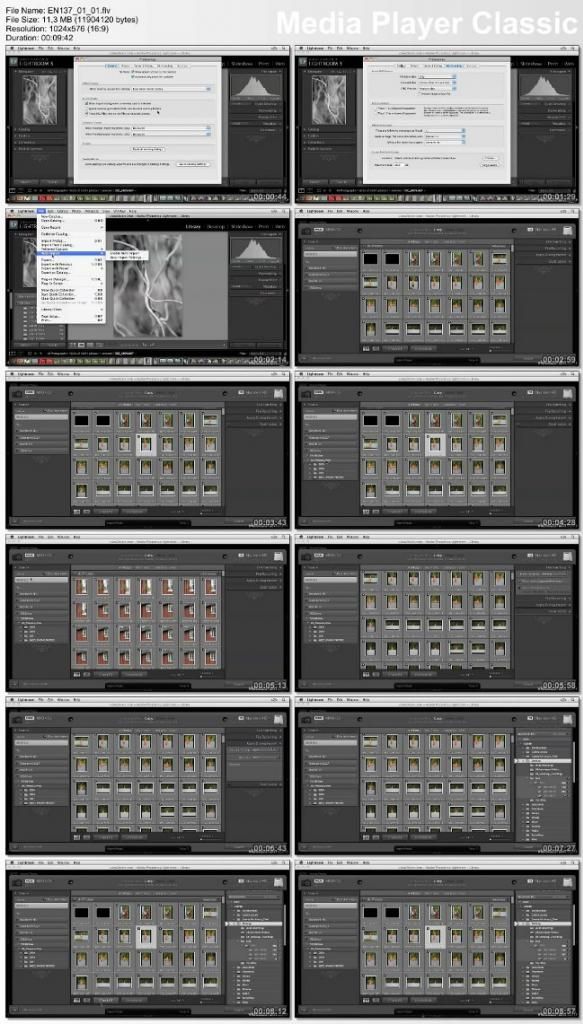Toggle the top checked Preferences checkbox in the 00:00:44 frame
The image size is (583, 1024).
pos(134,71)
